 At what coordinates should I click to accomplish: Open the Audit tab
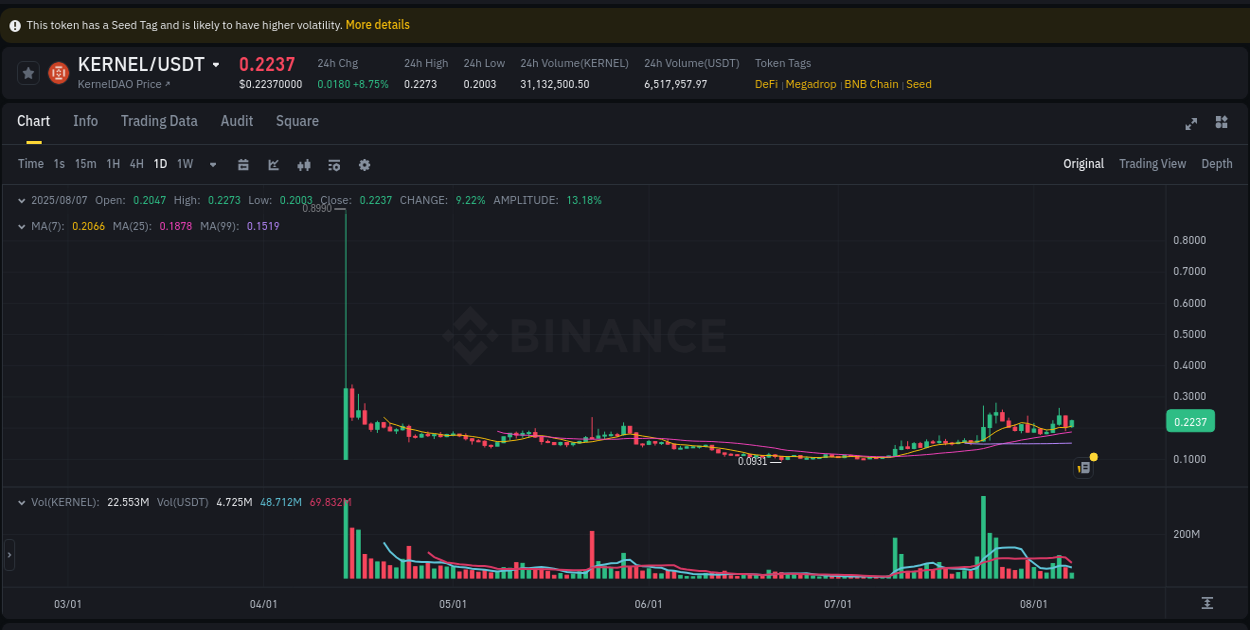[237, 121]
